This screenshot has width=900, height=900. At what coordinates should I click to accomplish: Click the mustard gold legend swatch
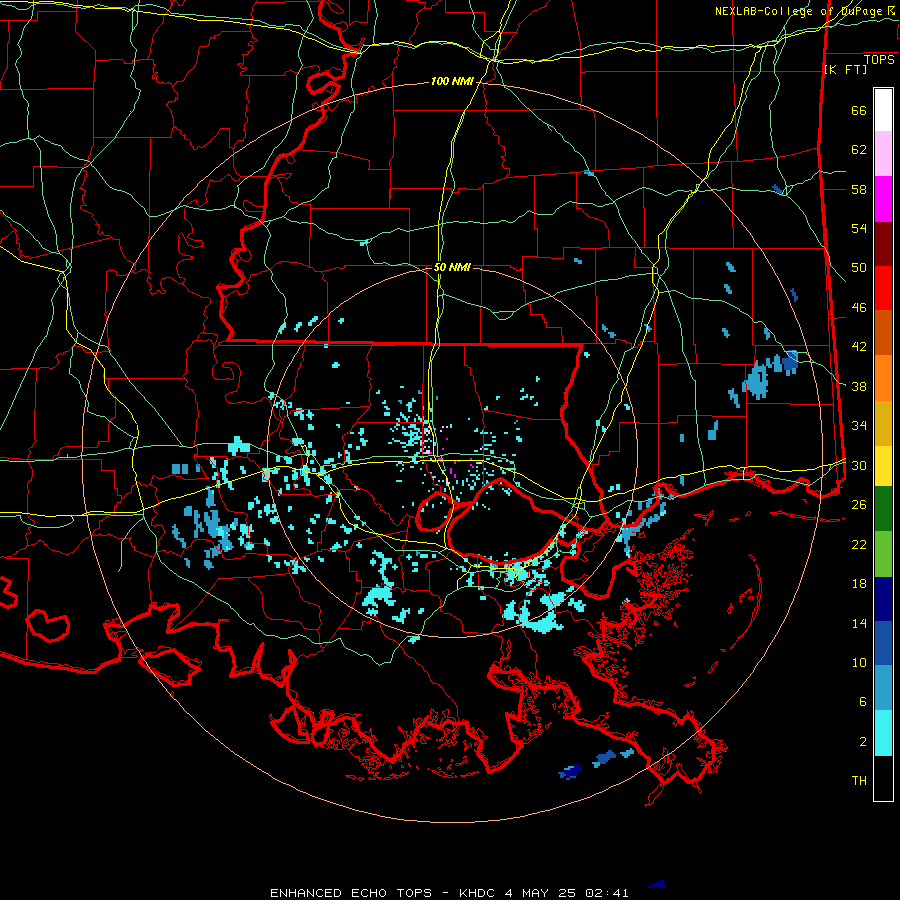click(883, 423)
